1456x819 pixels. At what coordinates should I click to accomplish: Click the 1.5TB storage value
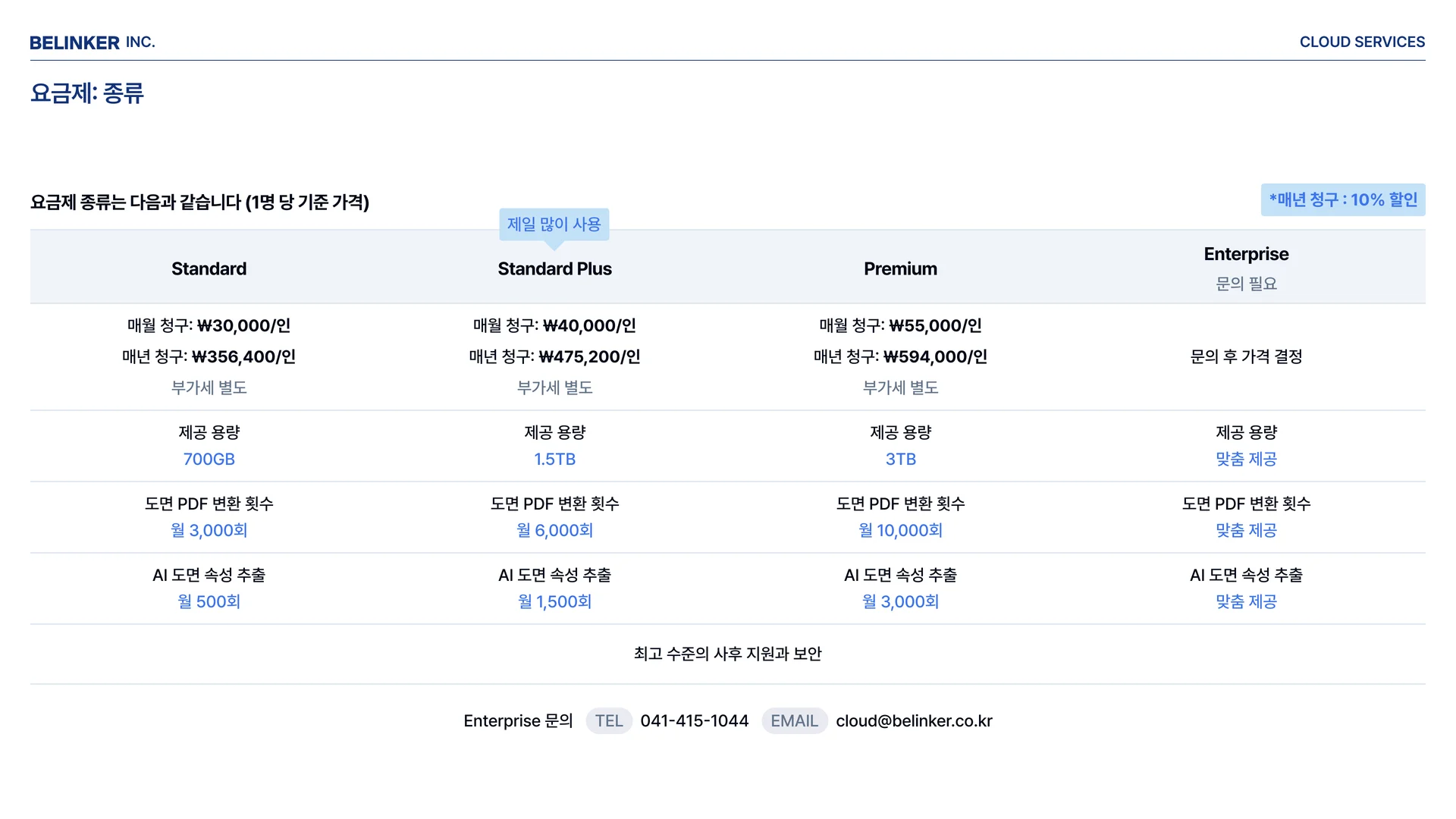coord(554,460)
